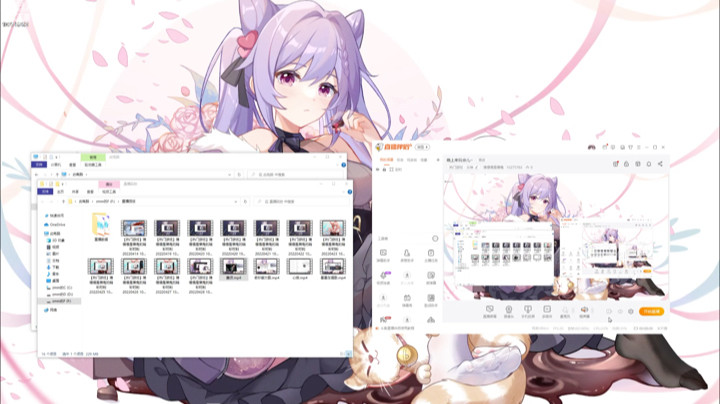This screenshot has height=404, width=720.
Task: Click the orange start live button in Livehime
Action: tap(652, 311)
